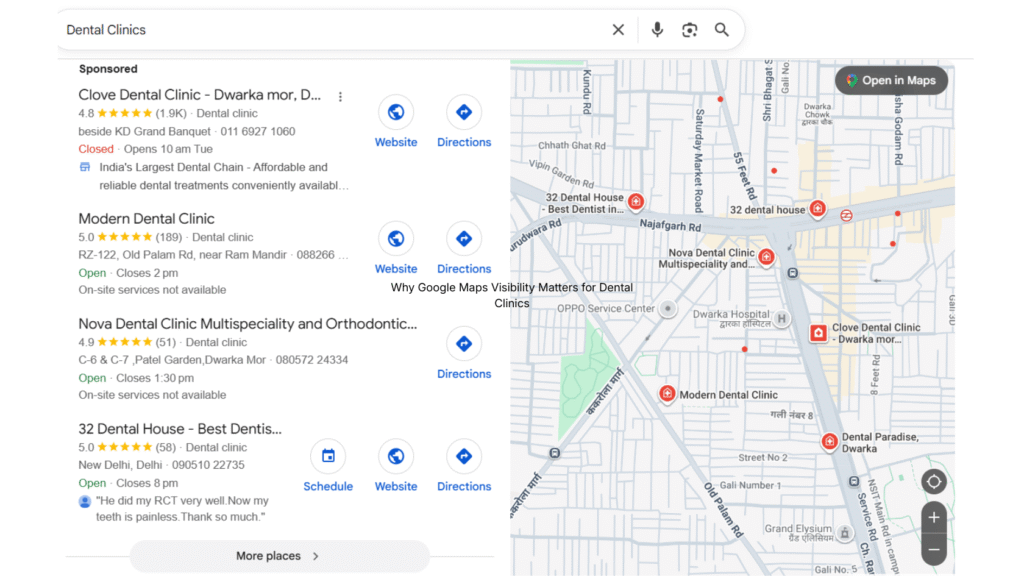Select Modern Dental Clinic map pin

tap(667, 394)
